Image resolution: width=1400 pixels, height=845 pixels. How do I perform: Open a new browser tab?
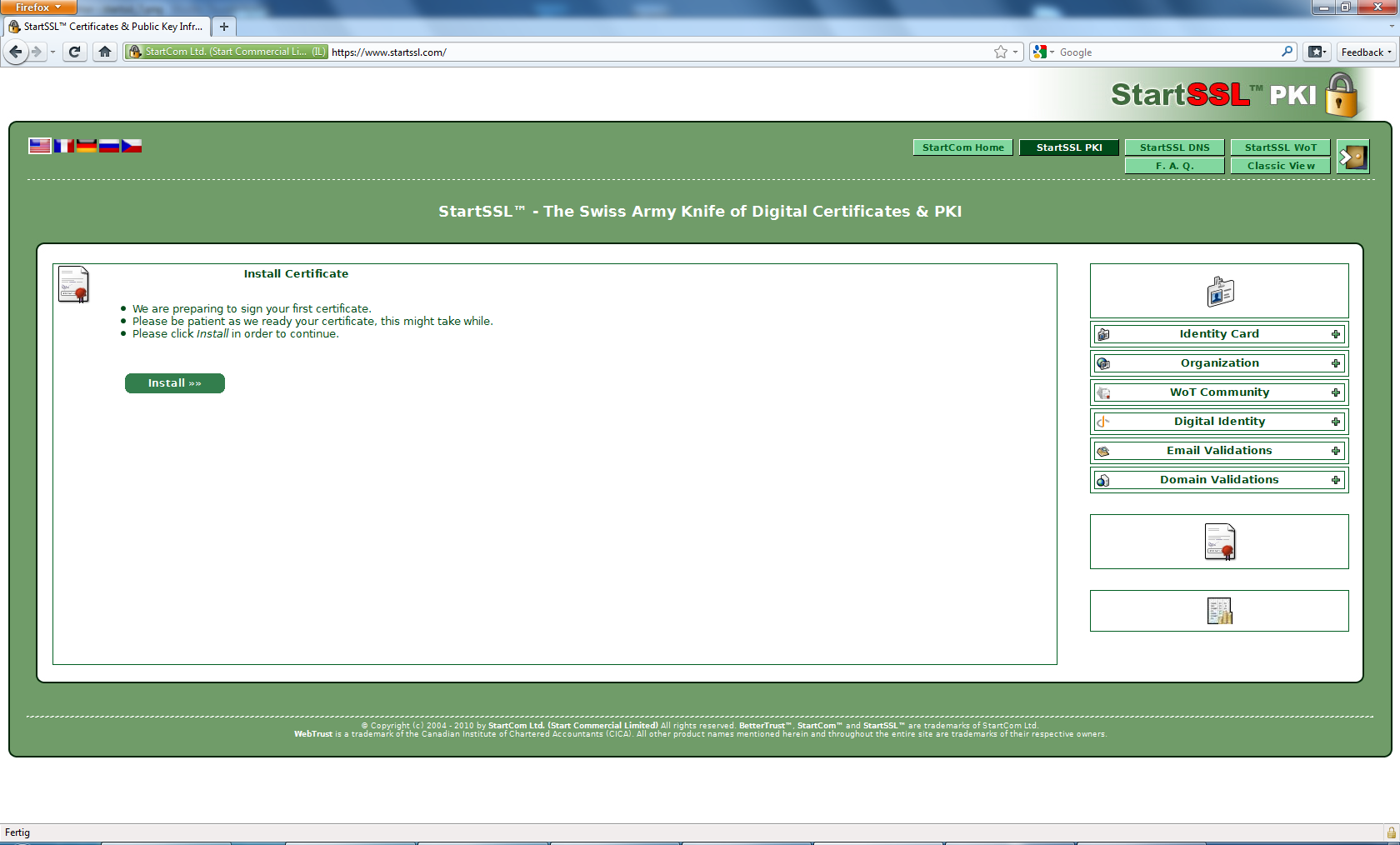[x=223, y=27]
